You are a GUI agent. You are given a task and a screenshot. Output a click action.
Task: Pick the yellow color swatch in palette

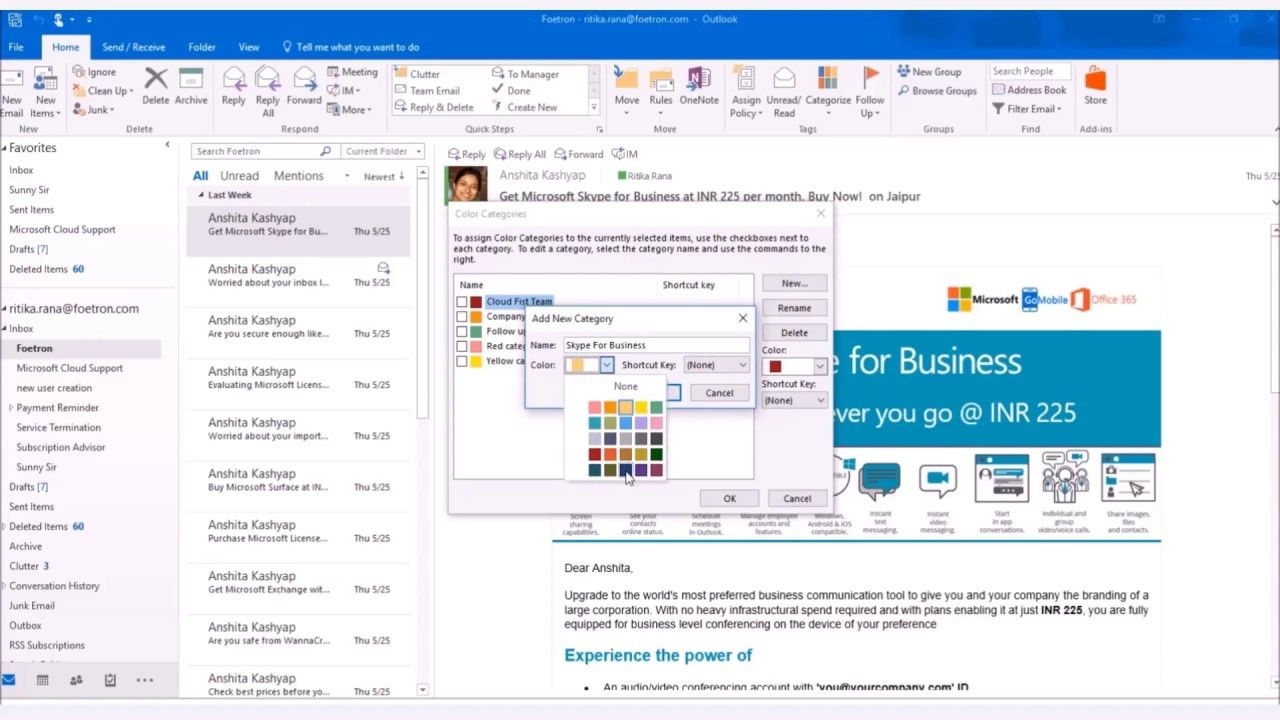(641, 407)
